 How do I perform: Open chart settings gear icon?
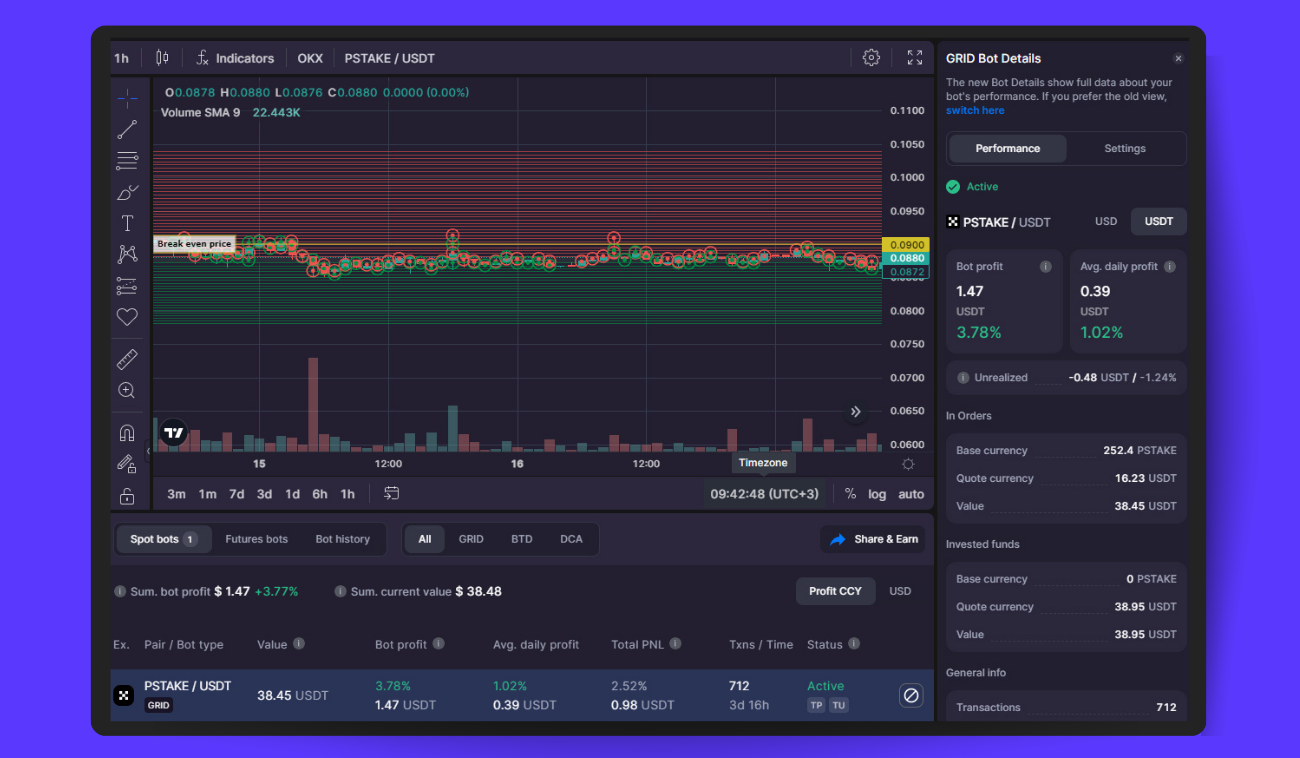pyautogui.click(x=871, y=58)
